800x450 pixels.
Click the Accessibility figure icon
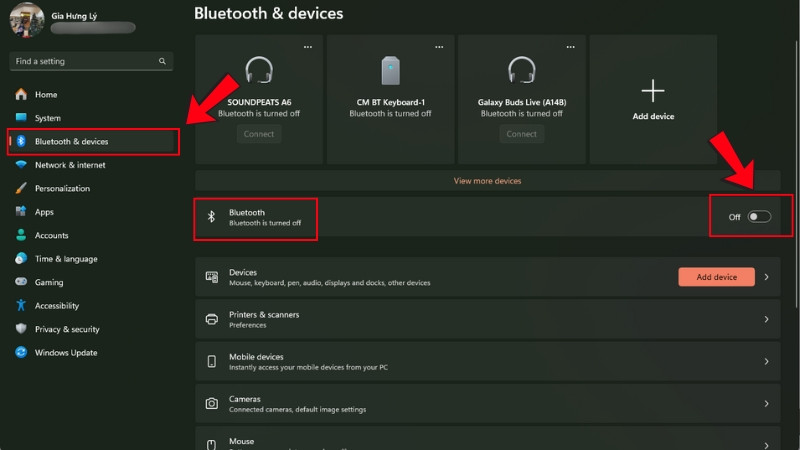click(x=21, y=305)
